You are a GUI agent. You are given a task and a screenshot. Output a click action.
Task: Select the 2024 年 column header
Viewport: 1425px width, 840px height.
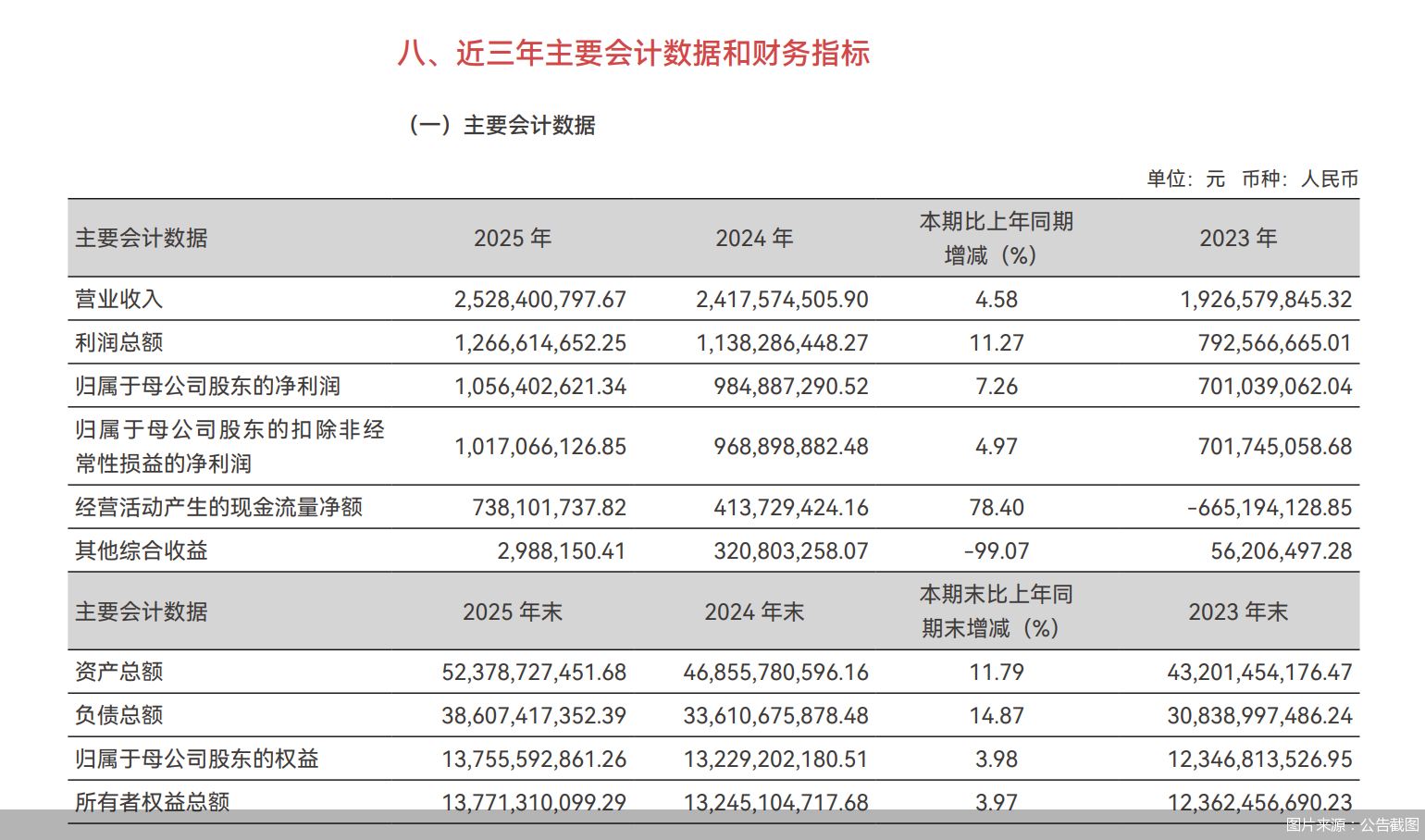[x=754, y=238]
